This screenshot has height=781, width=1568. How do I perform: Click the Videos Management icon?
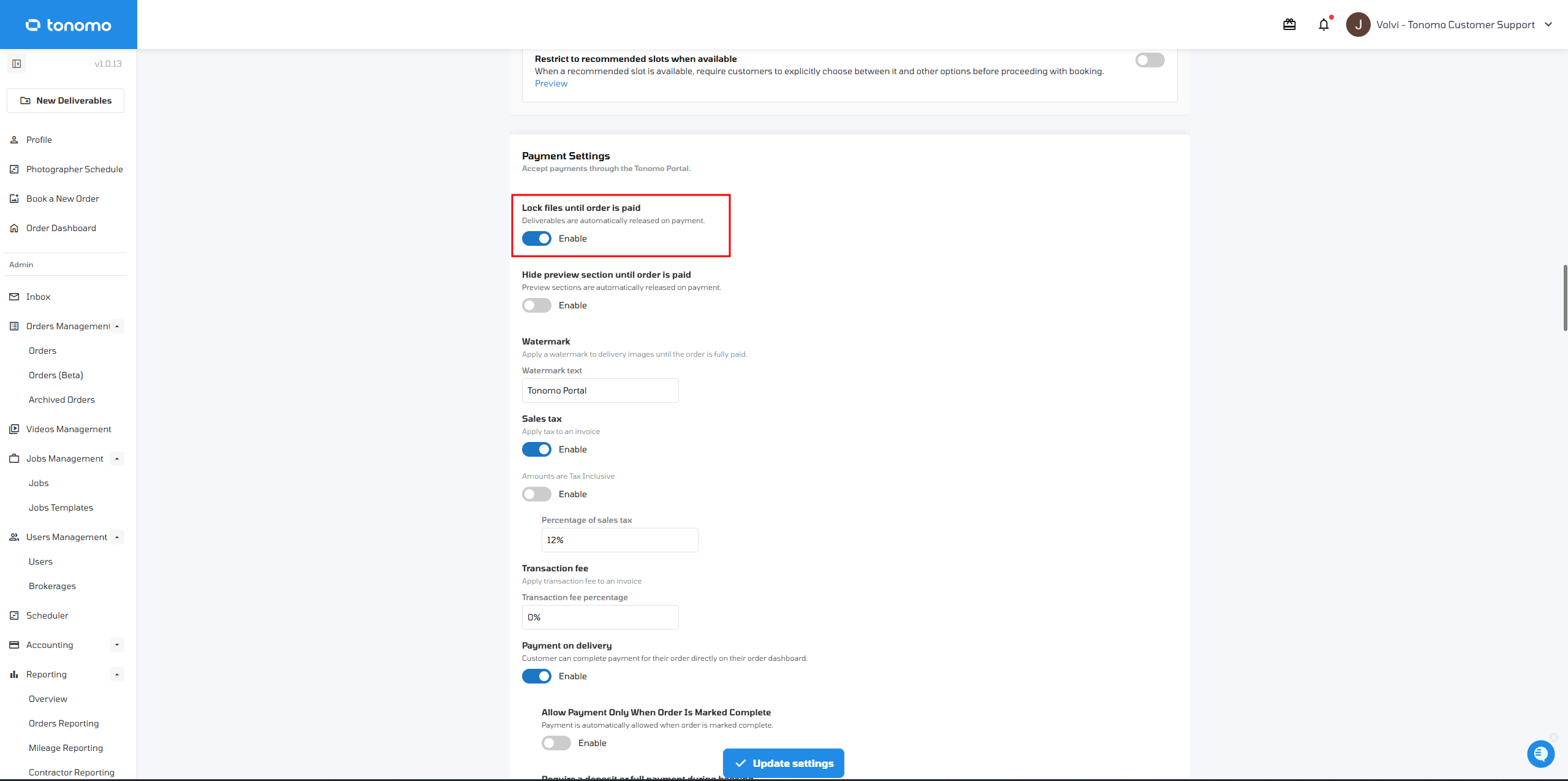pos(14,429)
